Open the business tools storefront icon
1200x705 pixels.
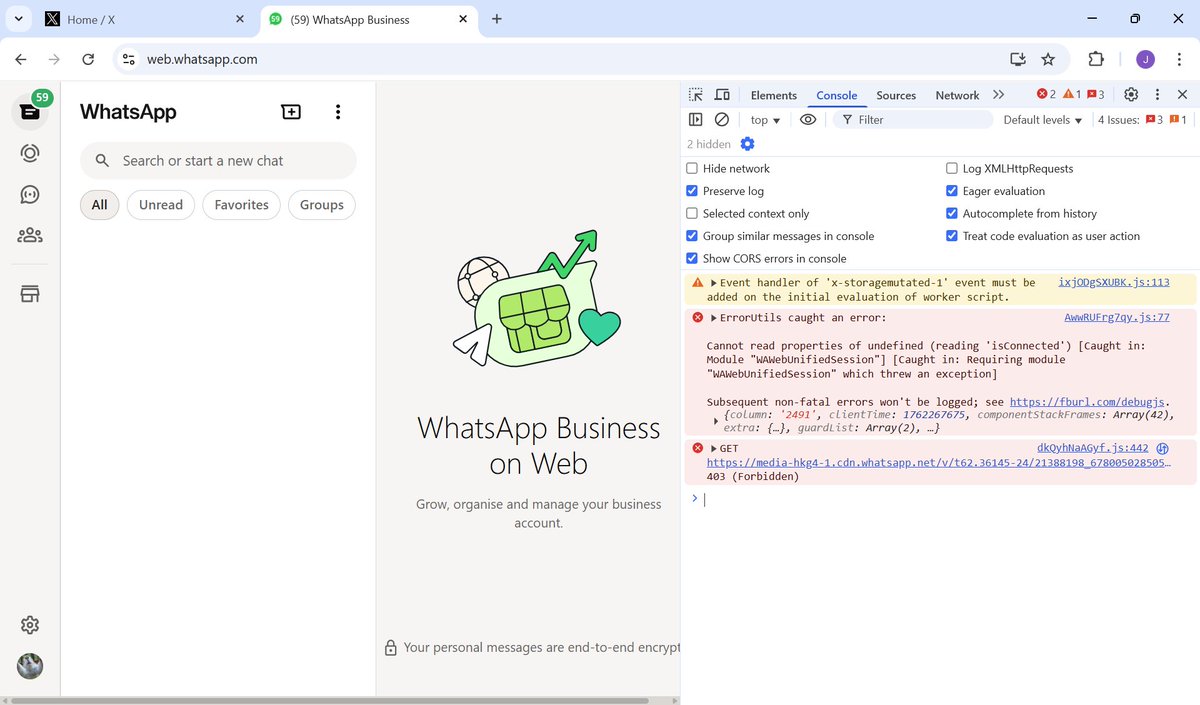point(30,294)
